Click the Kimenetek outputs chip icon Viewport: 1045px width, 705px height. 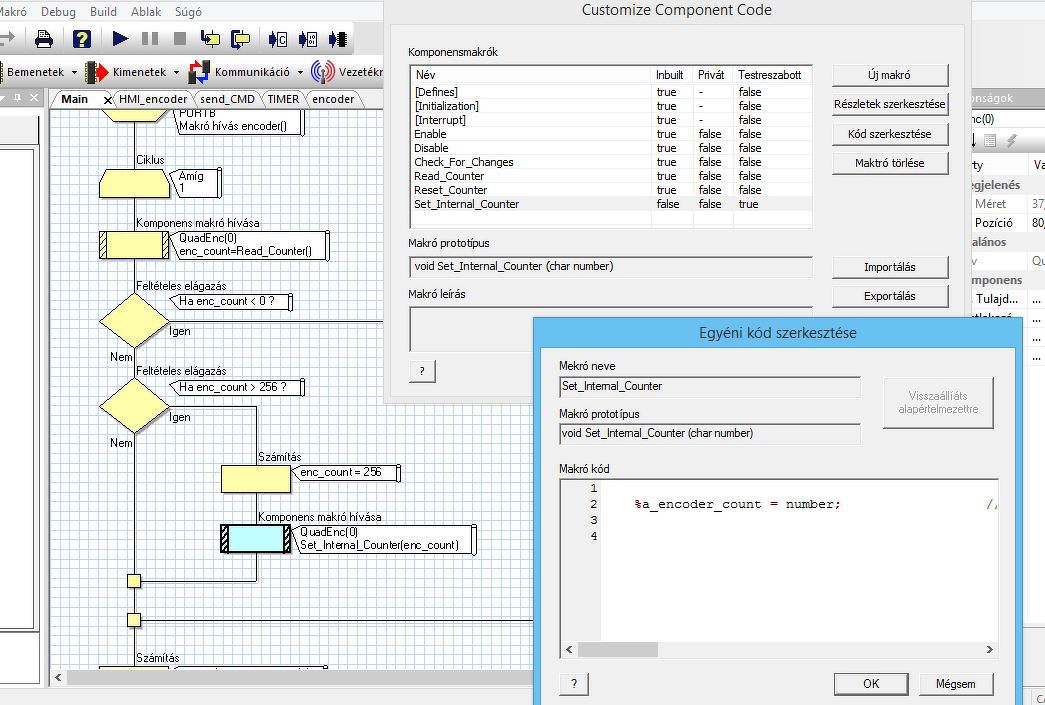(97, 72)
